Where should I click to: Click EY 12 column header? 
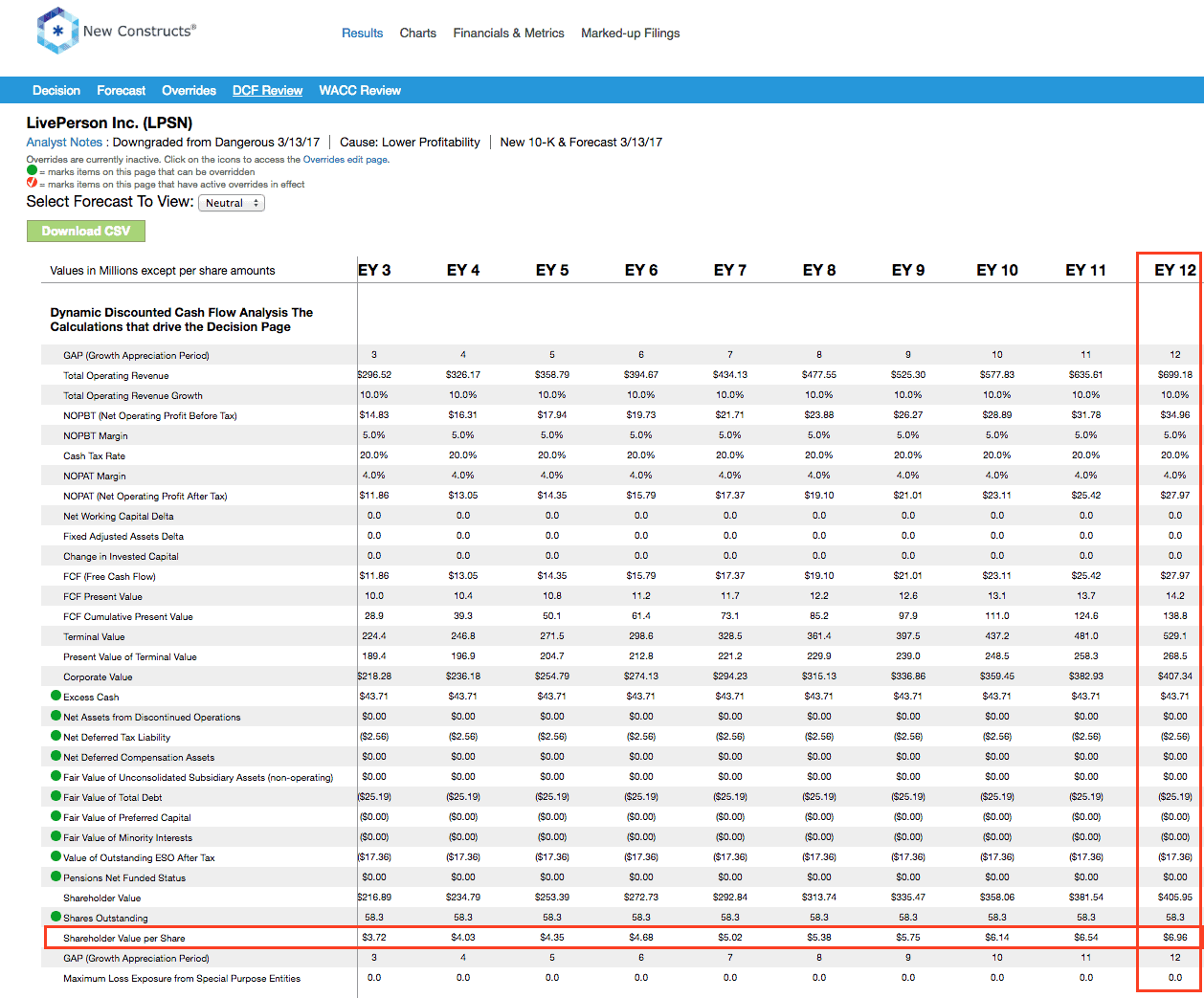click(x=1175, y=270)
